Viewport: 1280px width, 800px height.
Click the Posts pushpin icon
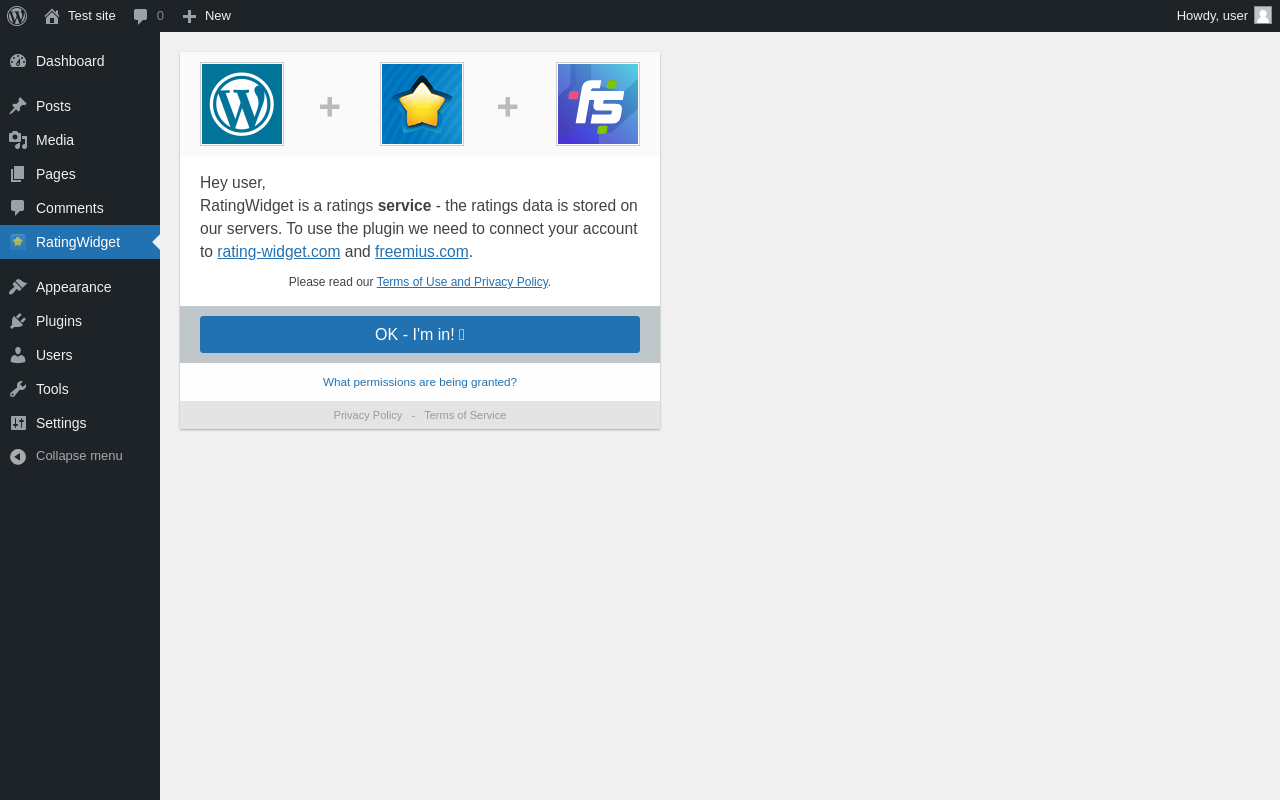click(x=18, y=106)
